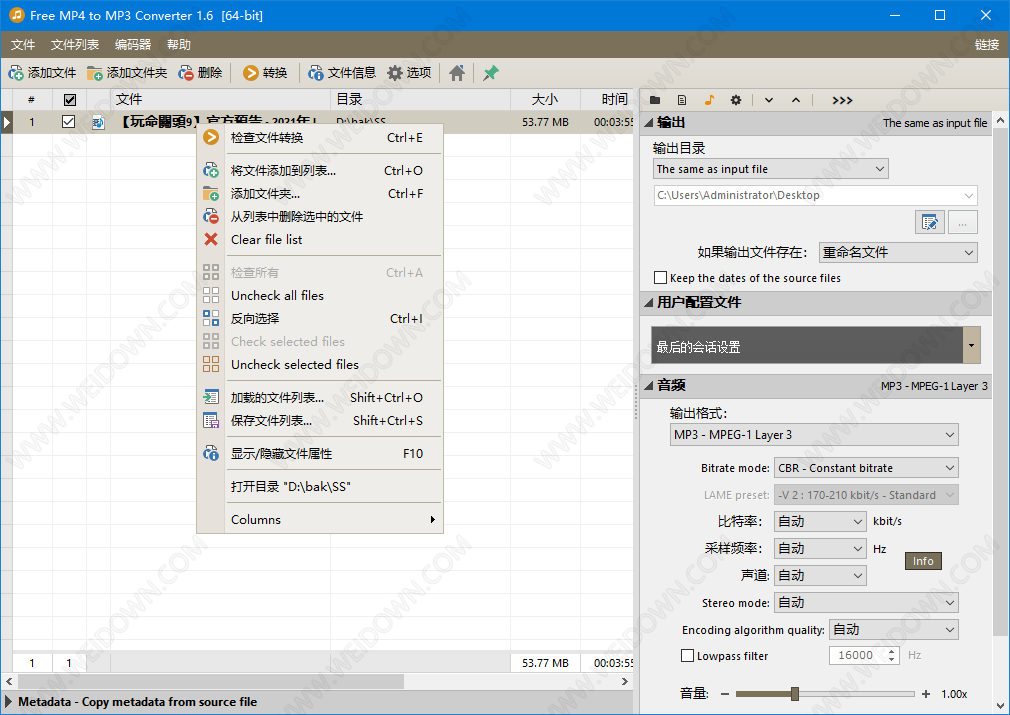
Task: Click the 添加文件夹 toolbar icon
Action: (x=95, y=73)
